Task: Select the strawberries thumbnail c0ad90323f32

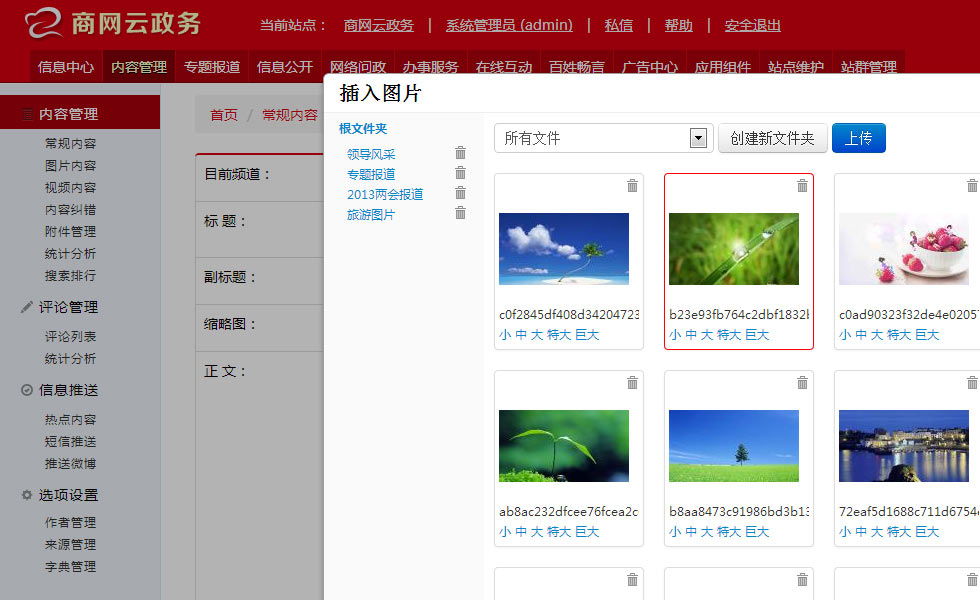Action: tap(904, 249)
